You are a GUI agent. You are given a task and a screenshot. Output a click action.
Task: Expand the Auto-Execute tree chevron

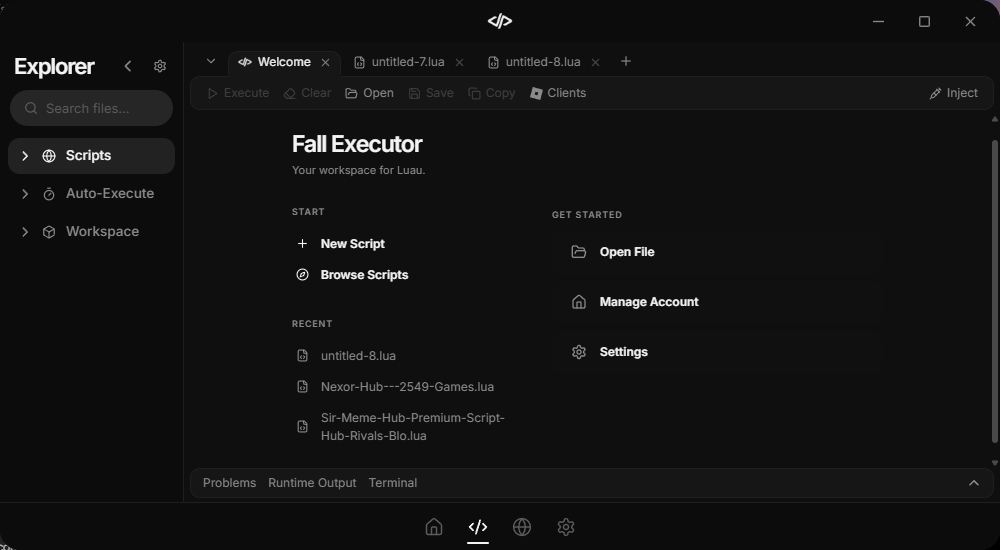pyautogui.click(x=25, y=193)
